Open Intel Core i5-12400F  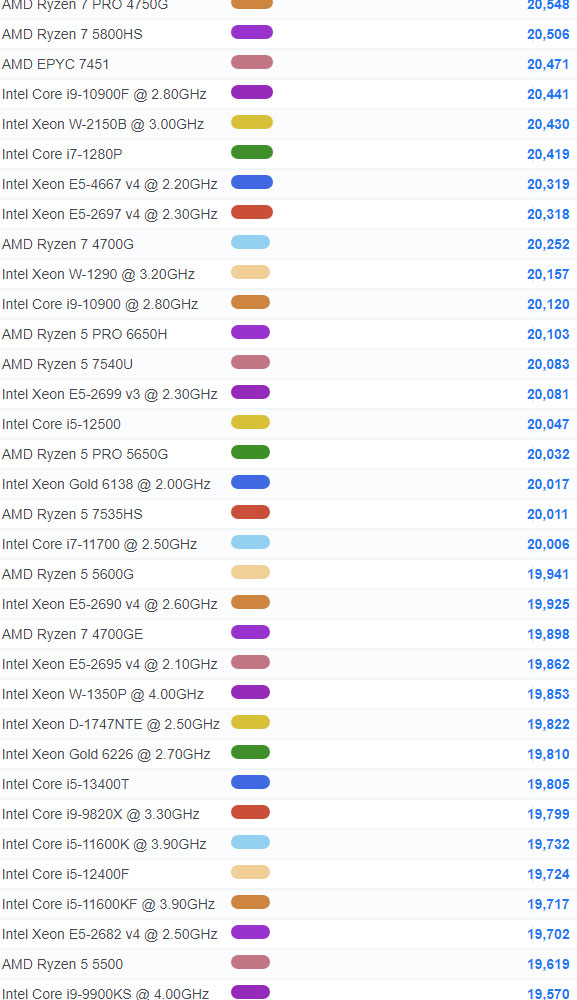pos(65,874)
